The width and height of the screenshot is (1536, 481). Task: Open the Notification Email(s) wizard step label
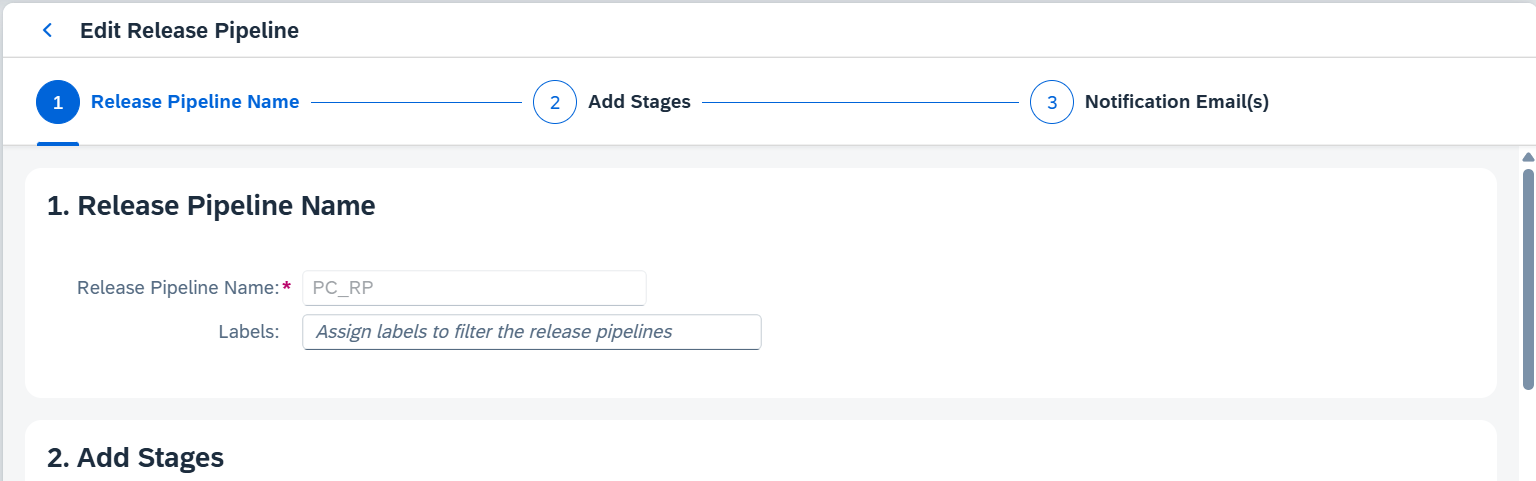1176,102
